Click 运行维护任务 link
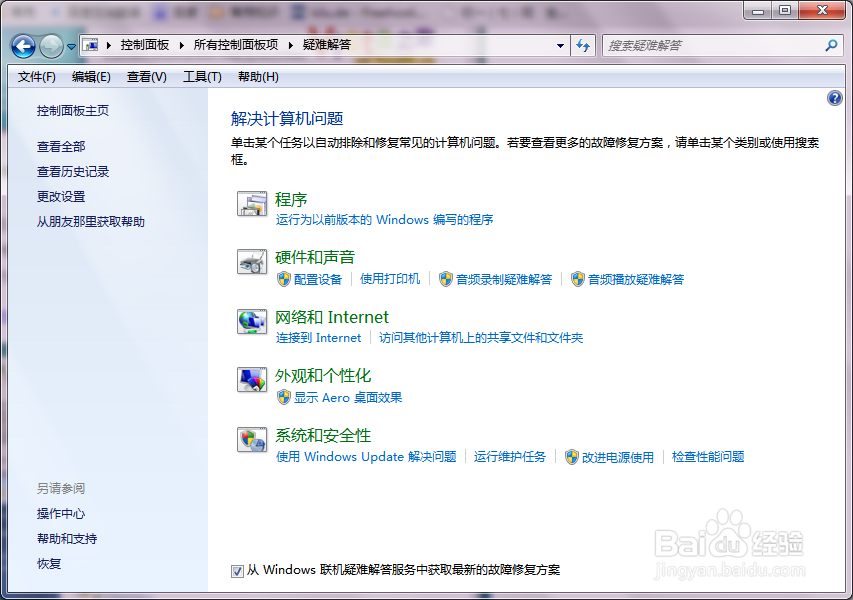This screenshot has width=853, height=600. pos(510,456)
